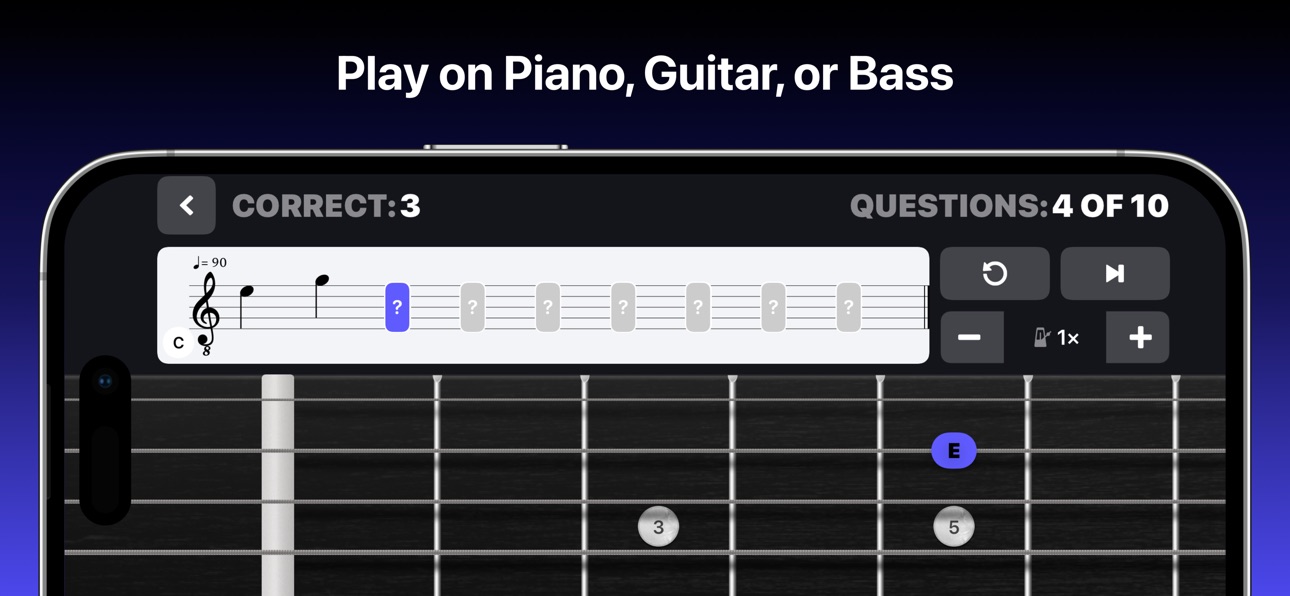
Task: Select the highlighted purple question mark note
Action: pos(397,307)
